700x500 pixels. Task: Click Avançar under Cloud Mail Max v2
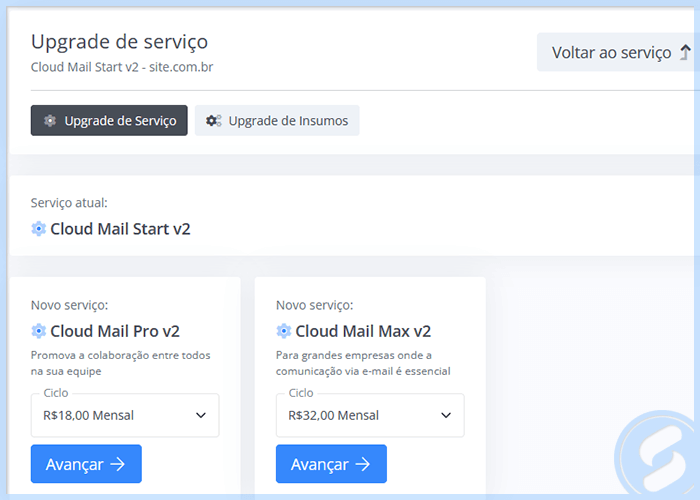pos(331,464)
